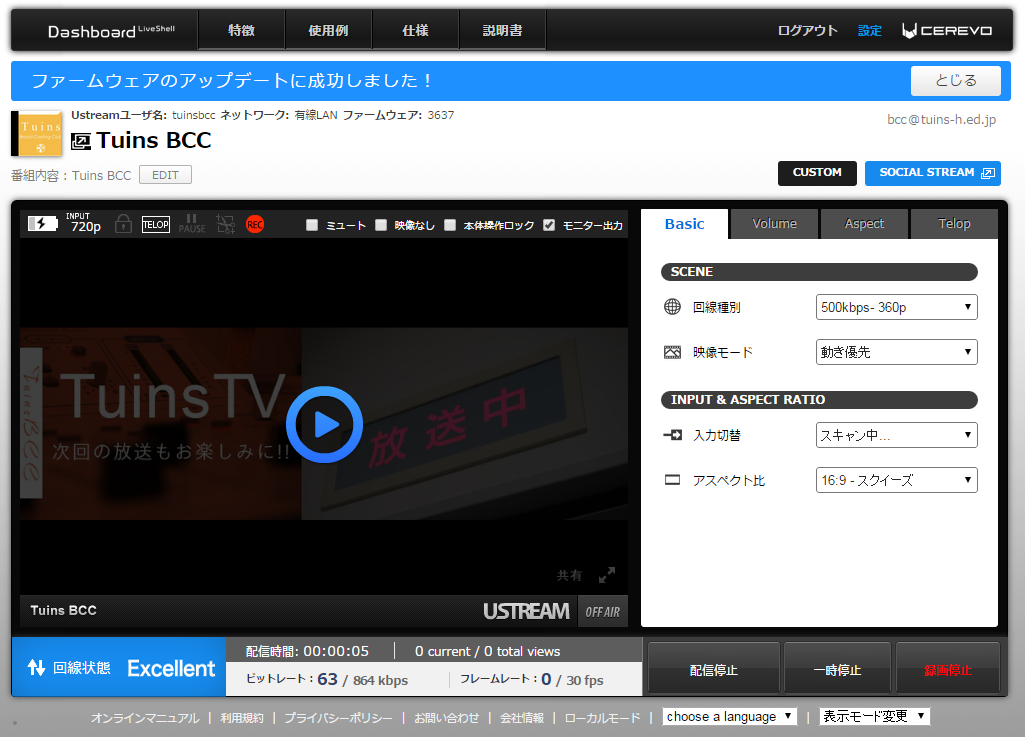The image size is (1025, 737).
Task: Click the ログアウト link
Action: click(809, 30)
